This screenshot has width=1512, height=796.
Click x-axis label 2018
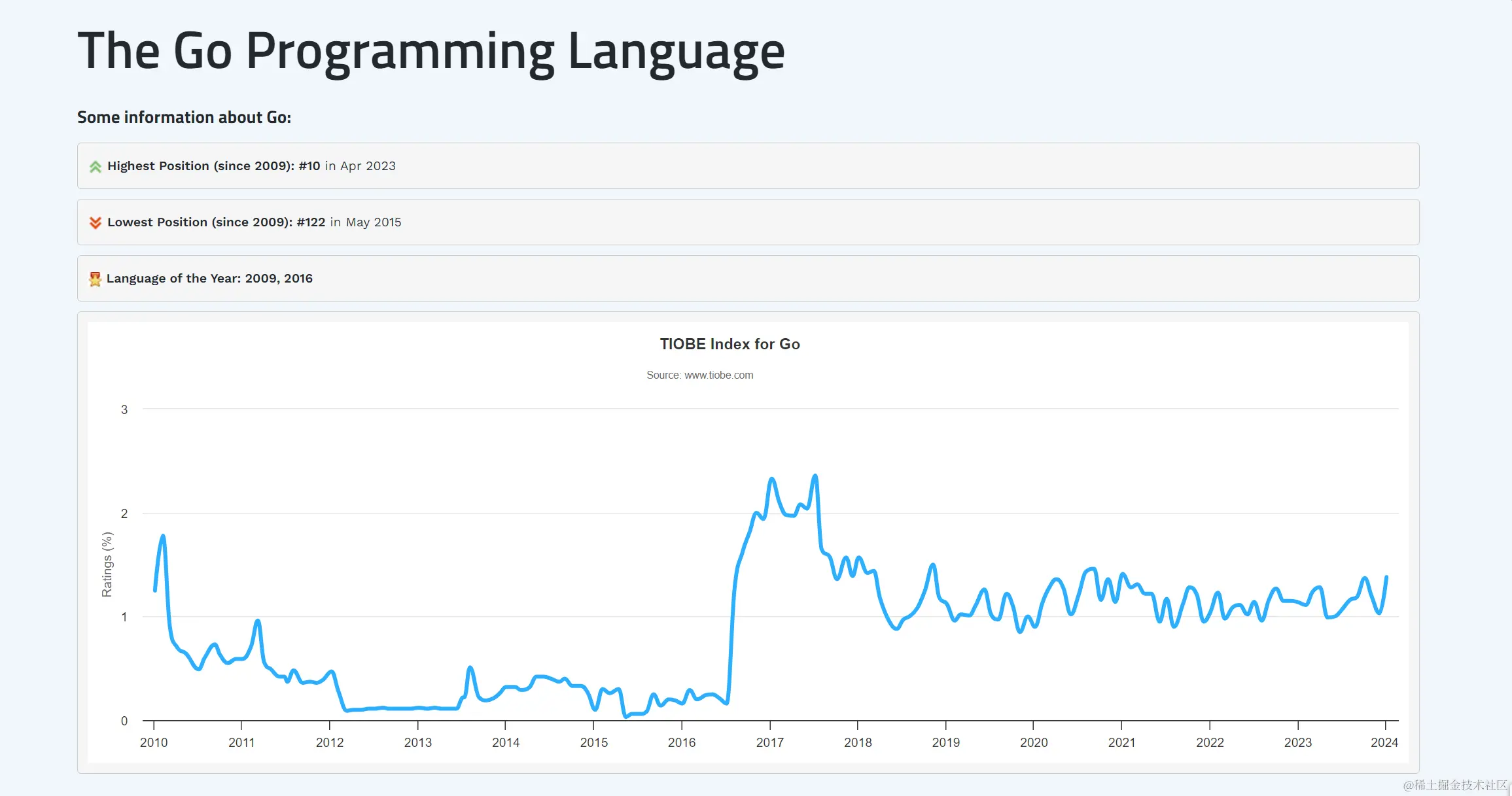tap(858, 743)
